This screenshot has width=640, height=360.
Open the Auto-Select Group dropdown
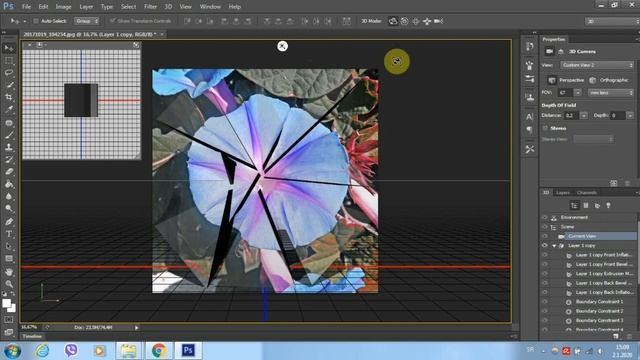pos(87,21)
